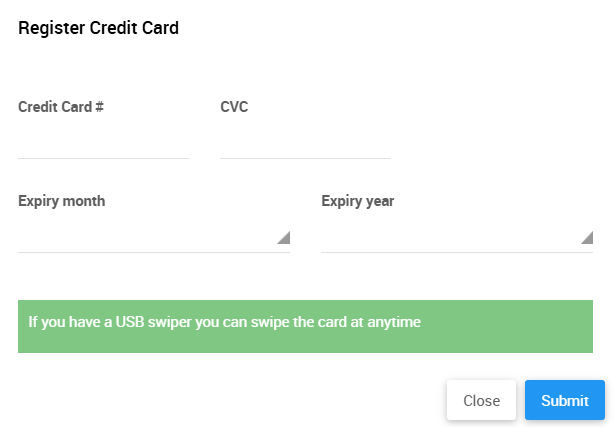Place cursor in the security code field
The image size is (614, 427).
click(x=305, y=142)
